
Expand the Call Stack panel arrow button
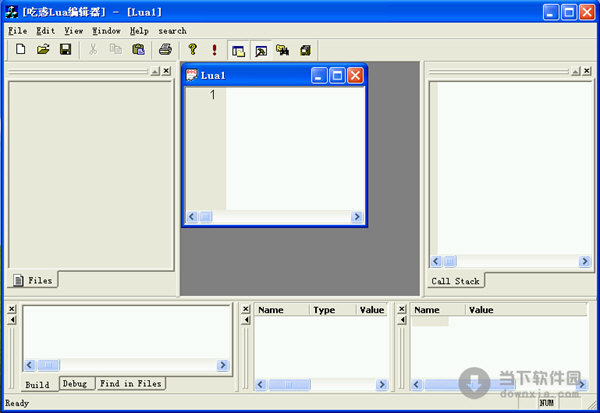click(576, 71)
